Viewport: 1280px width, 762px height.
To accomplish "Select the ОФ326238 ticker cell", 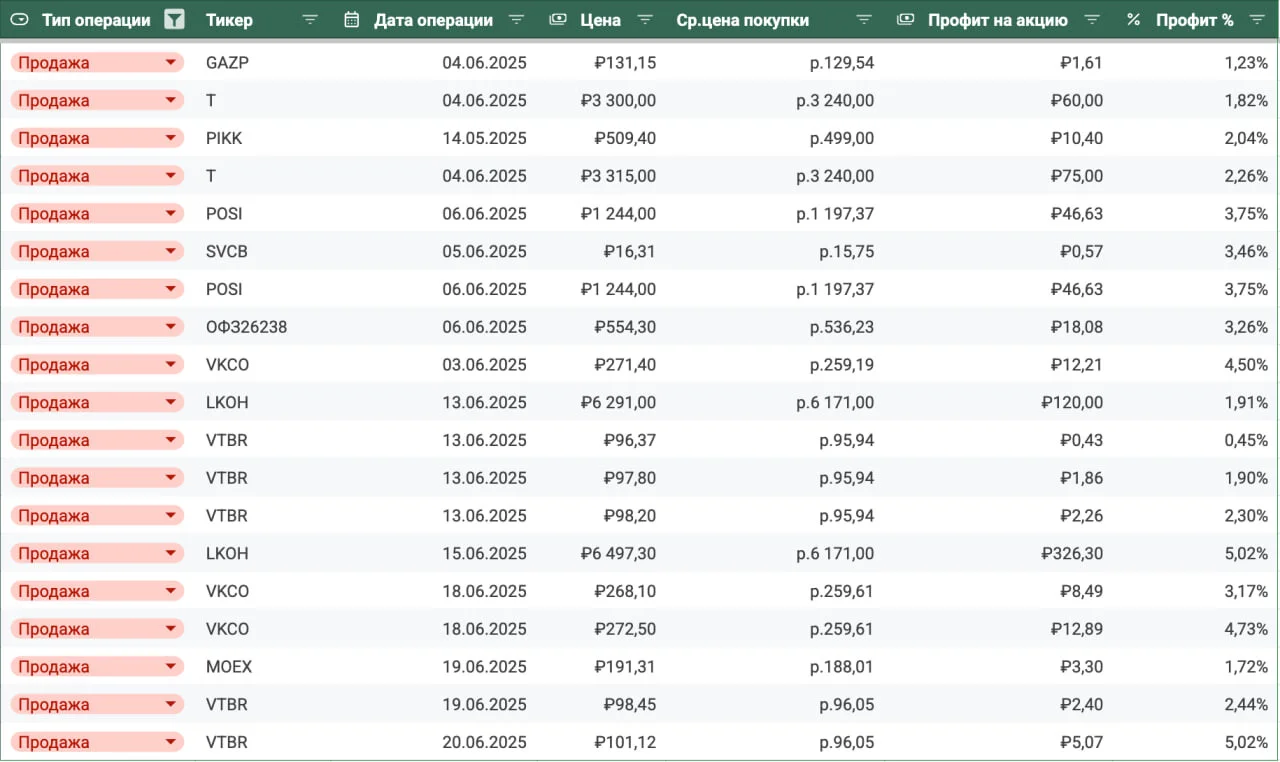I will pyautogui.click(x=246, y=327).
